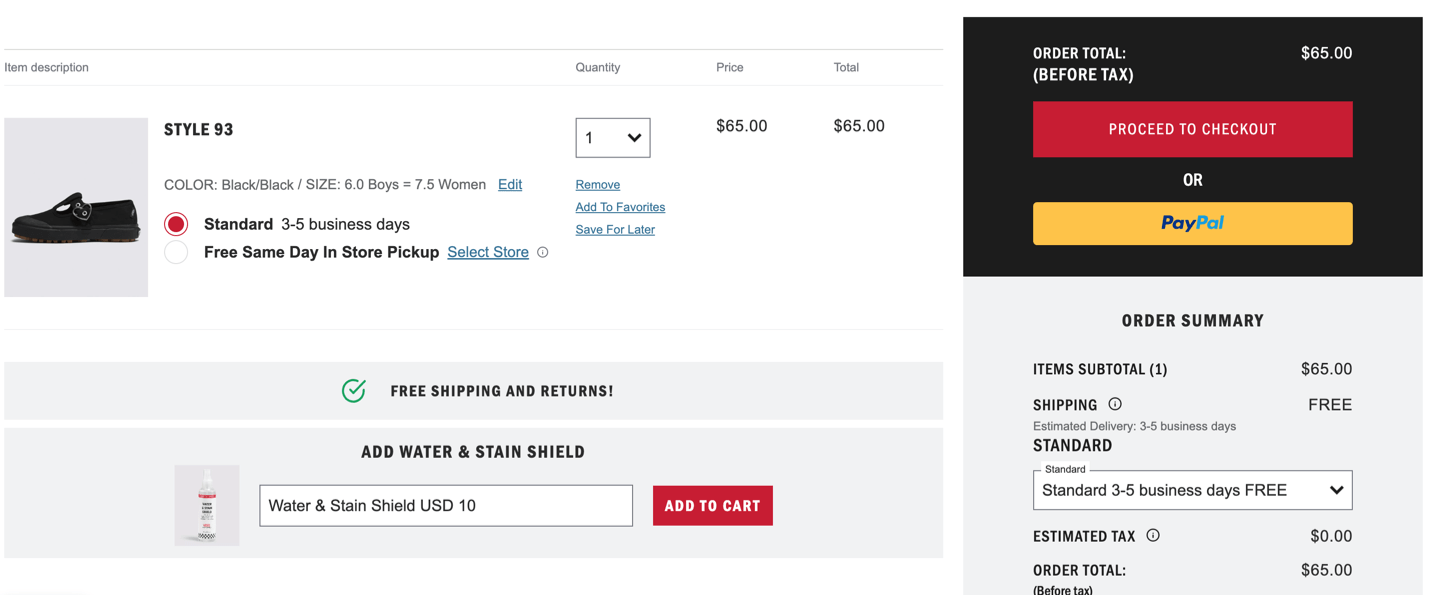The image size is (1433, 595).
Task: Click Proceed to Checkout
Action: 1192,129
